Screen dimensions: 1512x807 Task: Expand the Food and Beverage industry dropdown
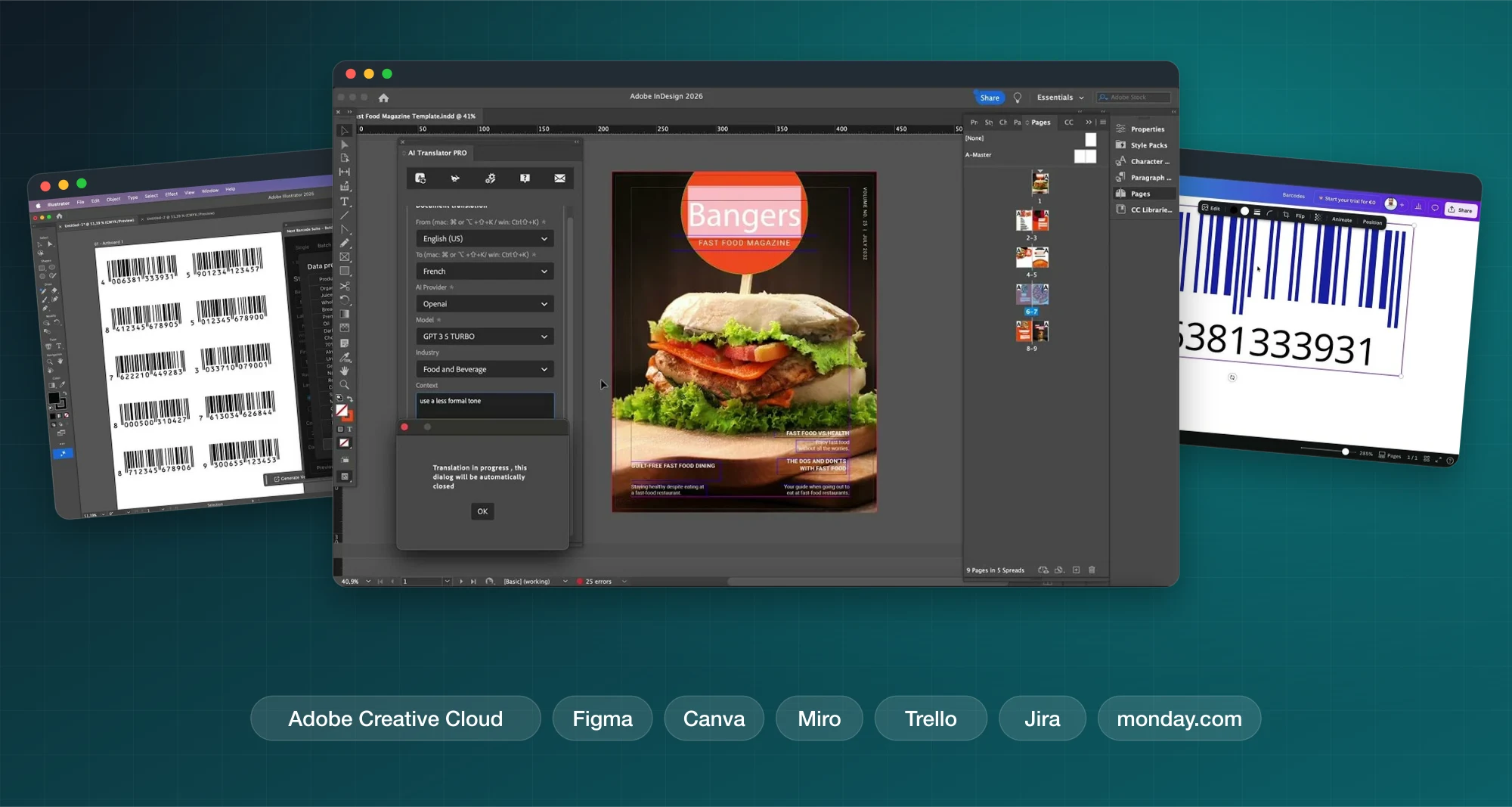485,369
